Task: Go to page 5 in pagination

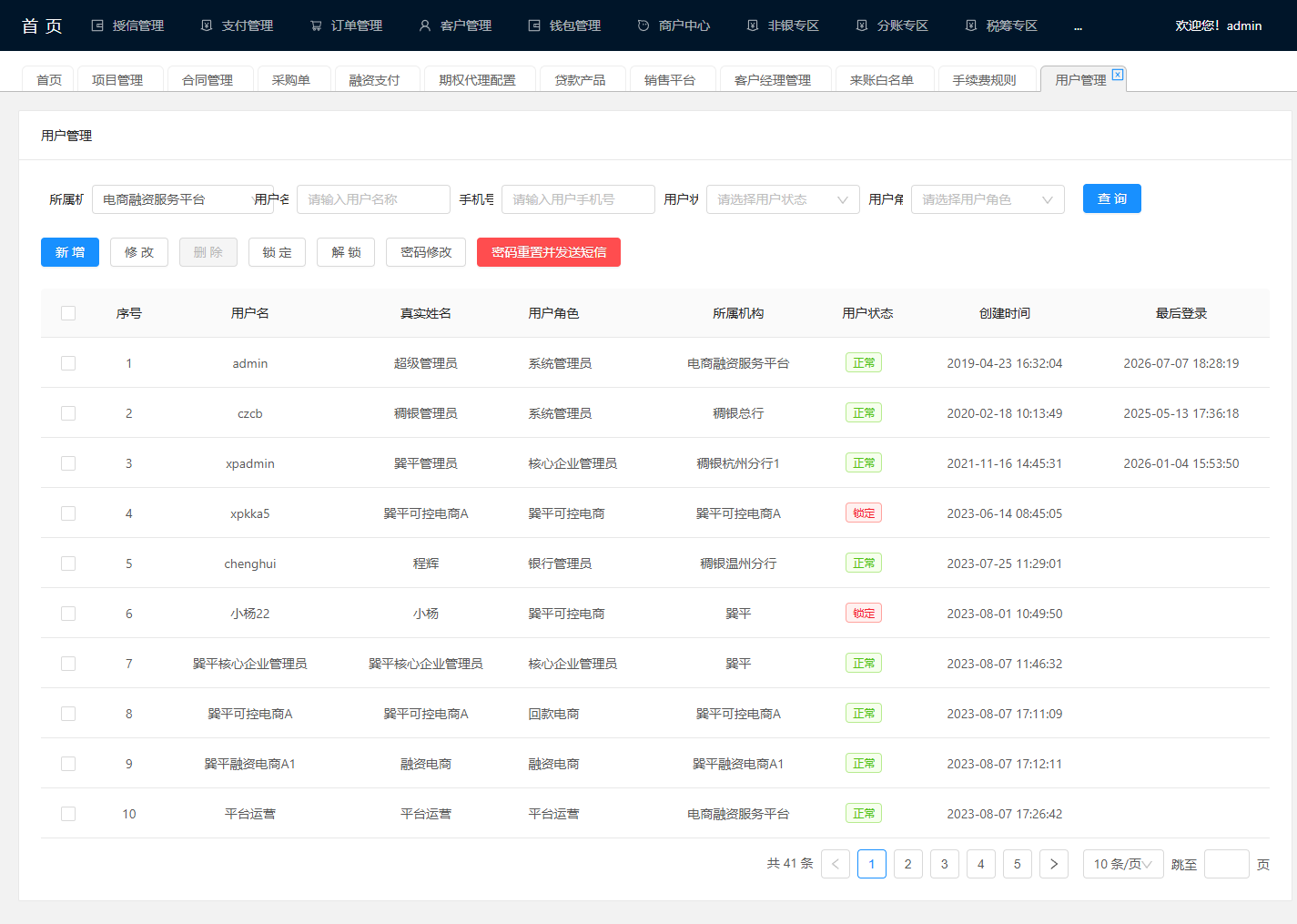Action: (1018, 864)
